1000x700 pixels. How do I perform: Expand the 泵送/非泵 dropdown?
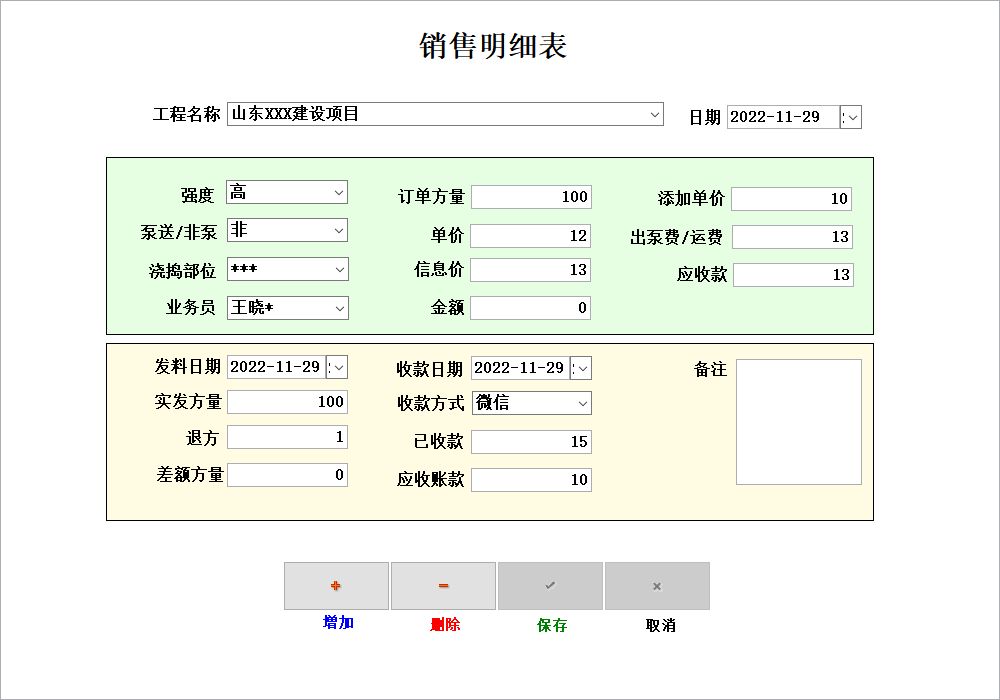339,231
